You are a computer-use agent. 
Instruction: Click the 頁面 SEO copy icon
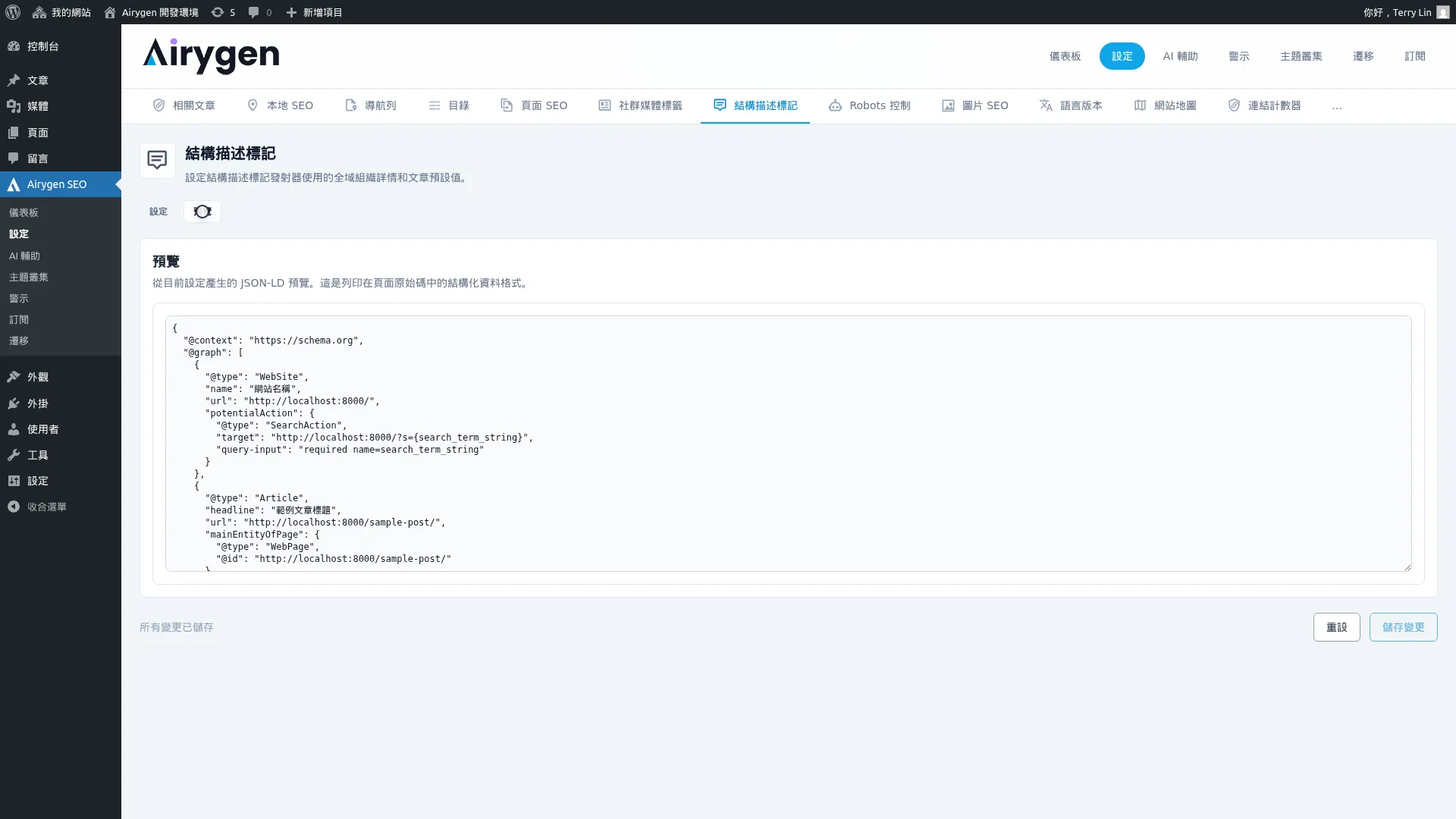coord(507,105)
